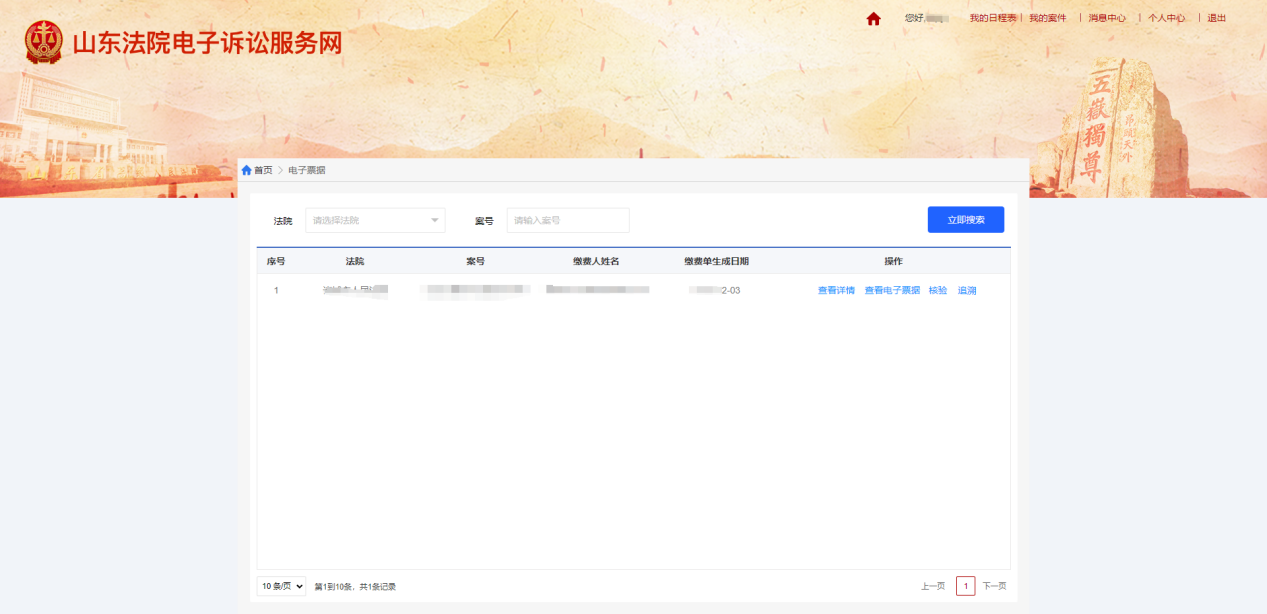Open 我的案件 in the top menu
This screenshot has width=1267, height=614.
(1047, 18)
